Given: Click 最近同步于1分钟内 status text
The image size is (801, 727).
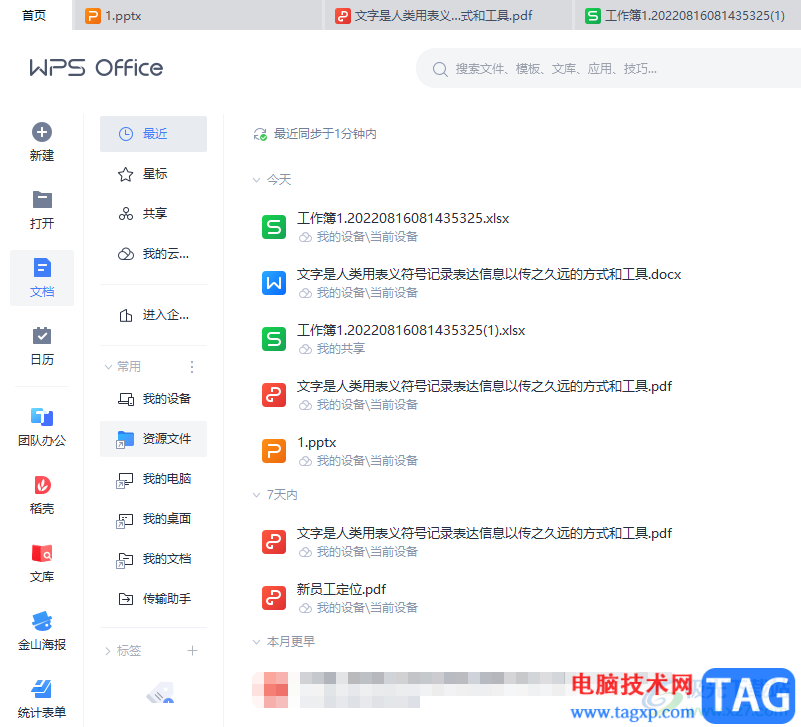Looking at the screenshot, I should point(325,134).
